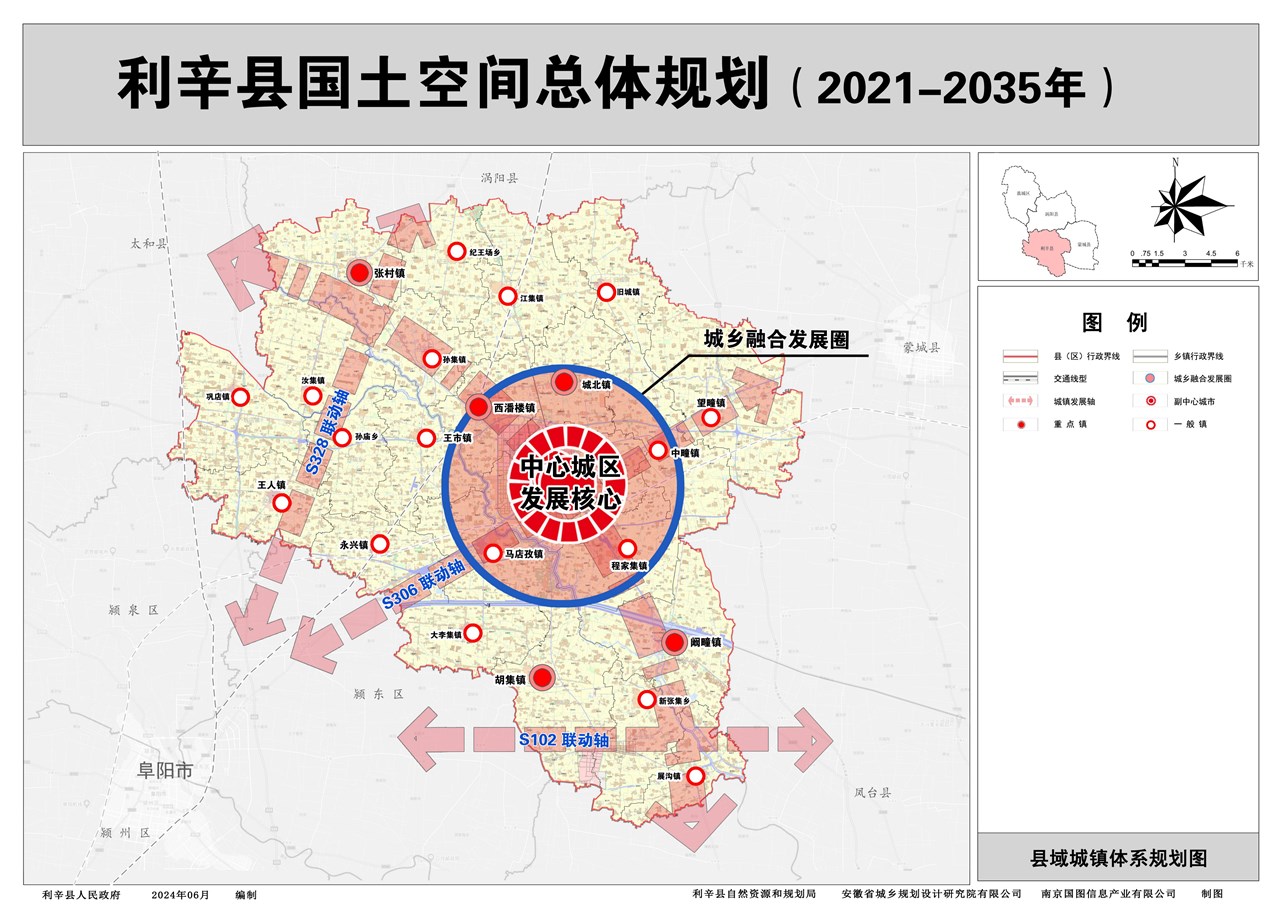Click the 颍州区 district label

tap(125, 832)
